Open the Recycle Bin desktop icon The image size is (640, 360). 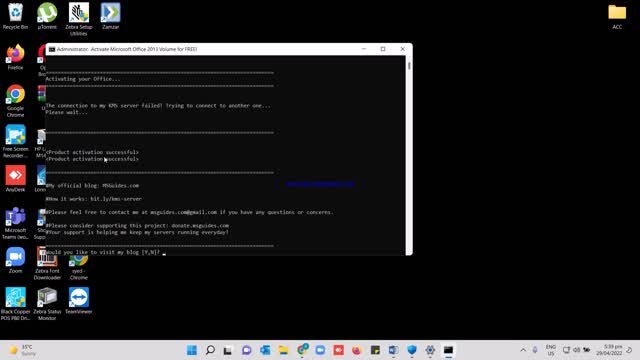click(16, 16)
